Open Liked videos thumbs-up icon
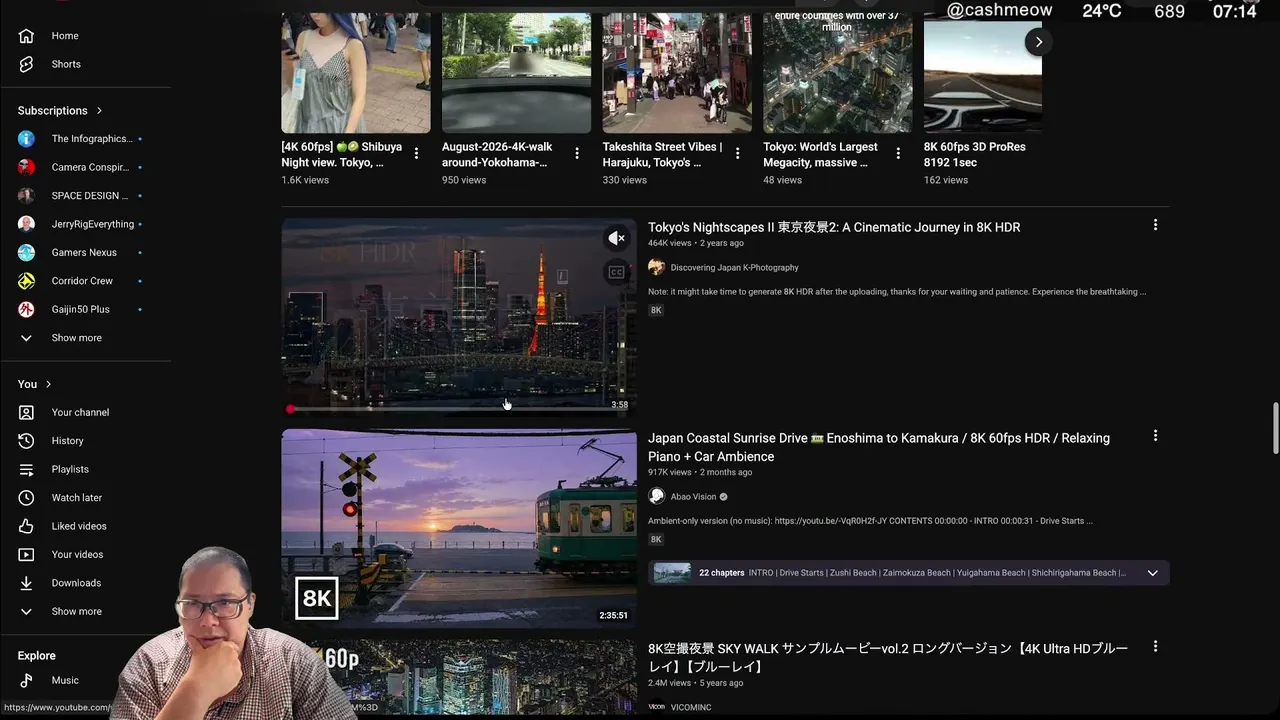 point(26,526)
